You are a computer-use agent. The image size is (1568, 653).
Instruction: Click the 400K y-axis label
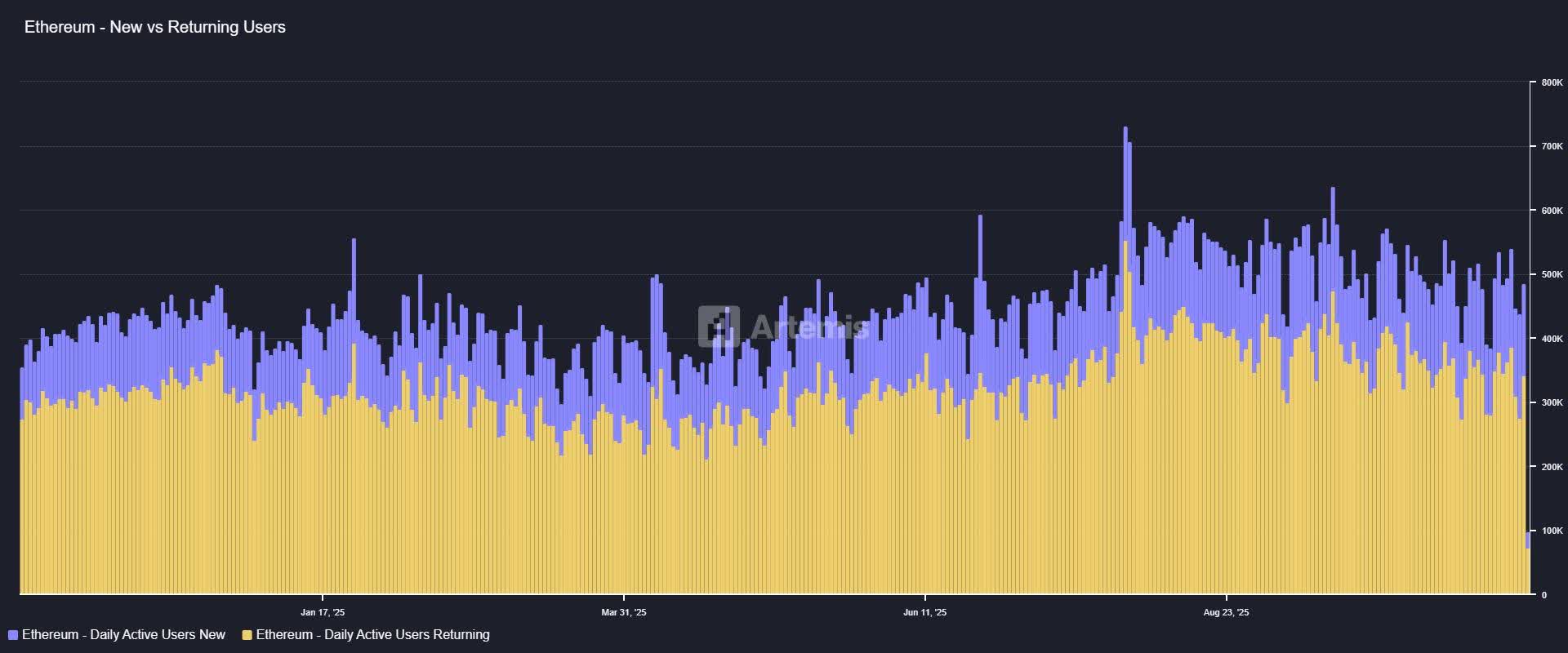[1552, 339]
